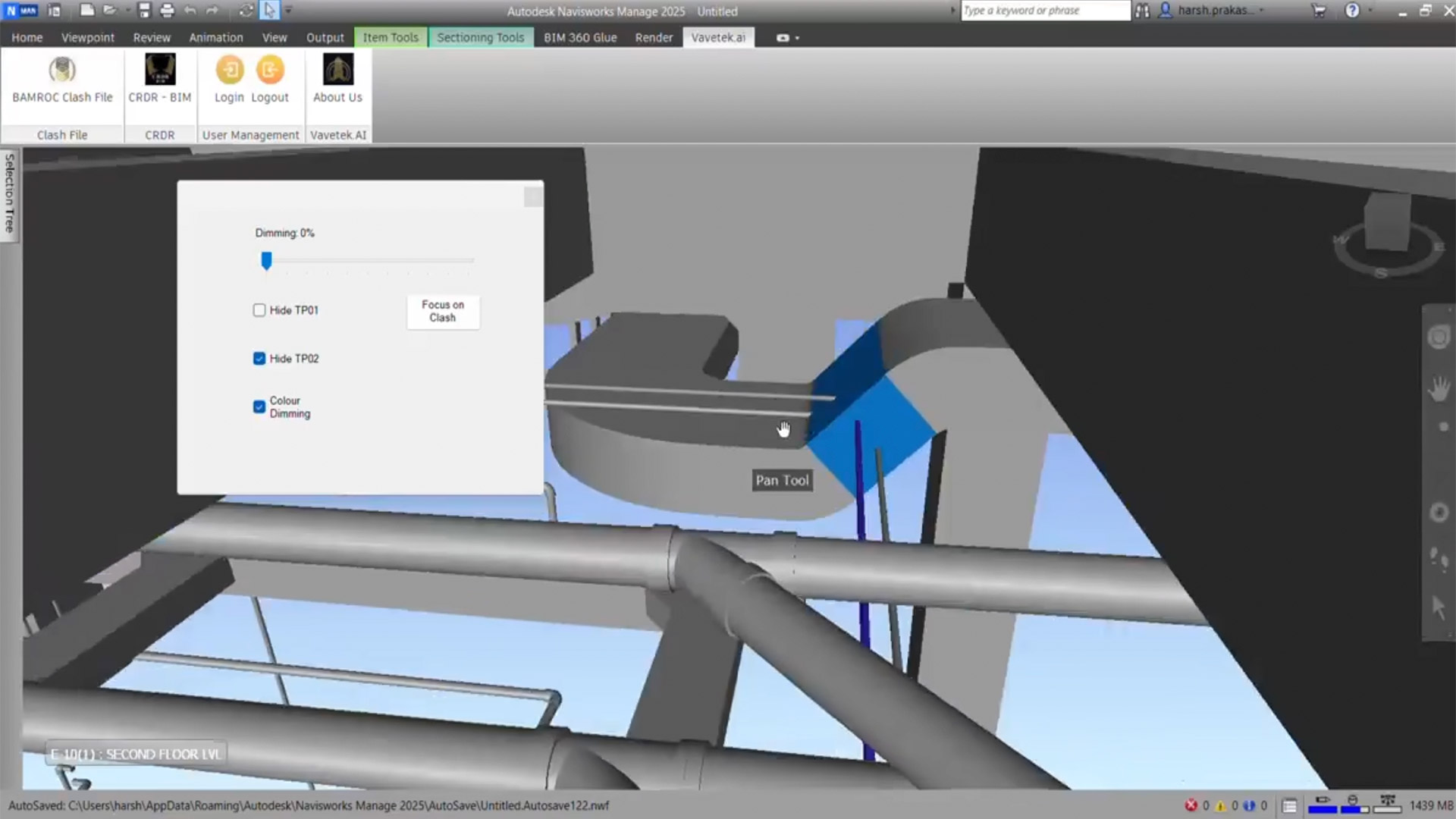The width and height of the screenshot is (1456, 819).
Task: Expand the harsh.prakas user account dropdown
Action: (x=1262, y=11)
